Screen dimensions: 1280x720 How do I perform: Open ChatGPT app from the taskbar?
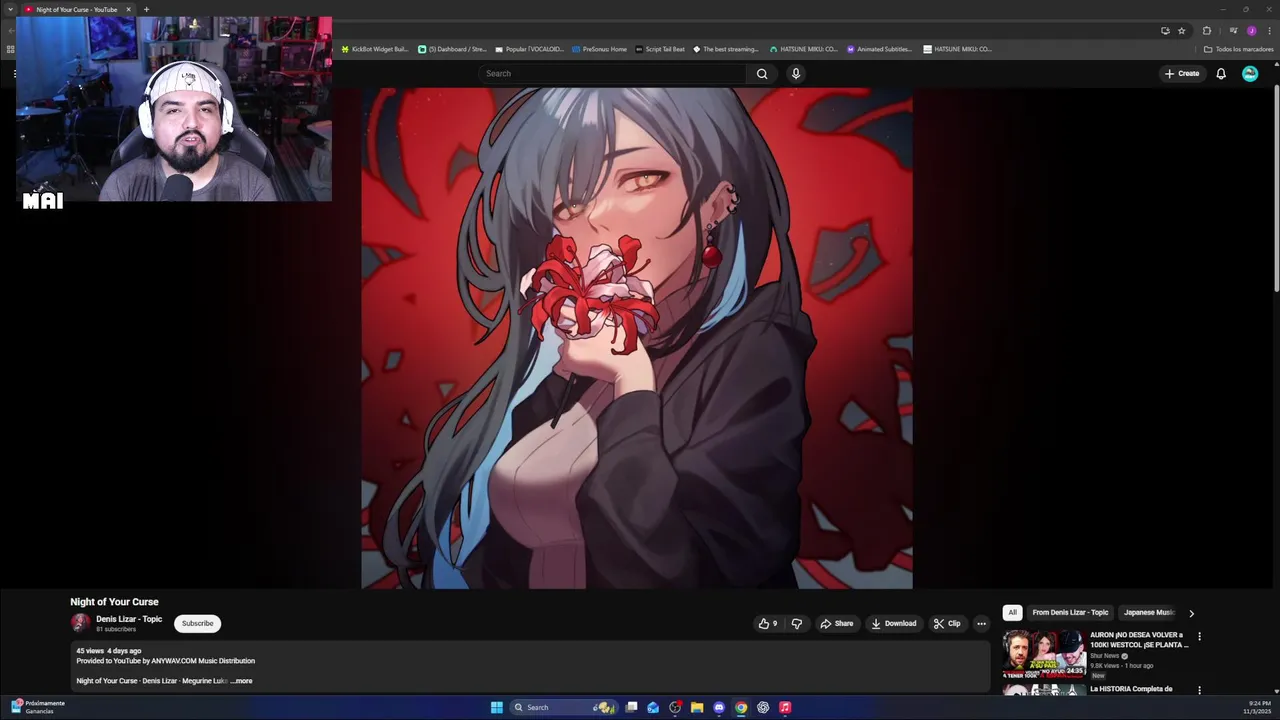[x=763, y=707]
